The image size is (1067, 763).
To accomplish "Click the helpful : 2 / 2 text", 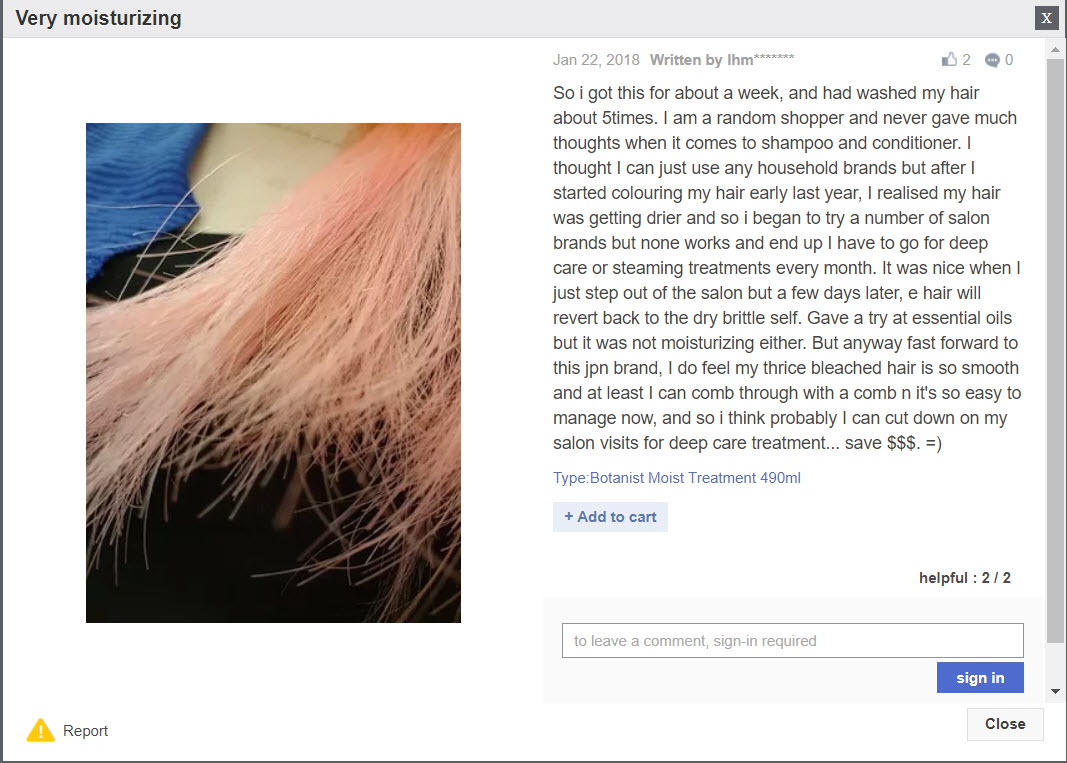I will [x=965, y=578].
